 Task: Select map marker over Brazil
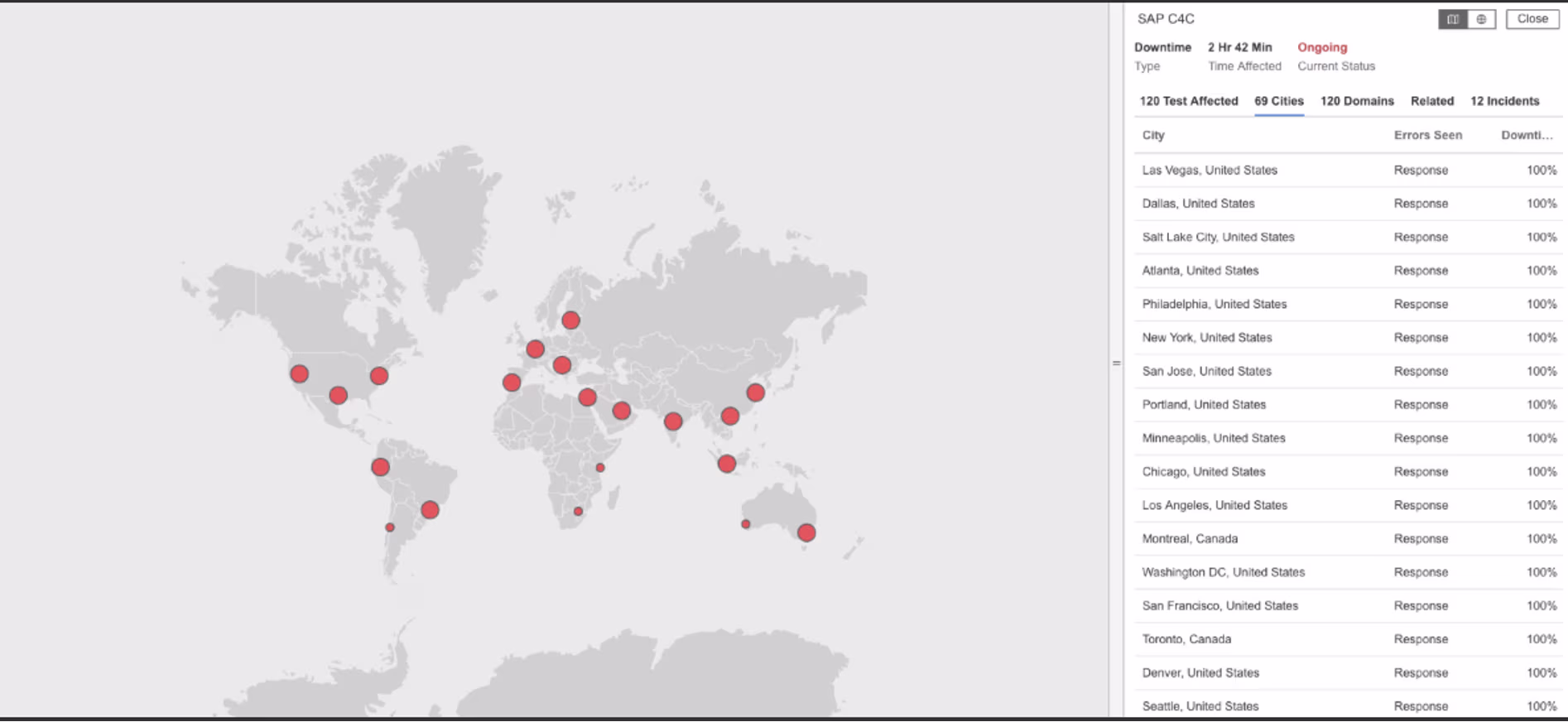point(430,510)
